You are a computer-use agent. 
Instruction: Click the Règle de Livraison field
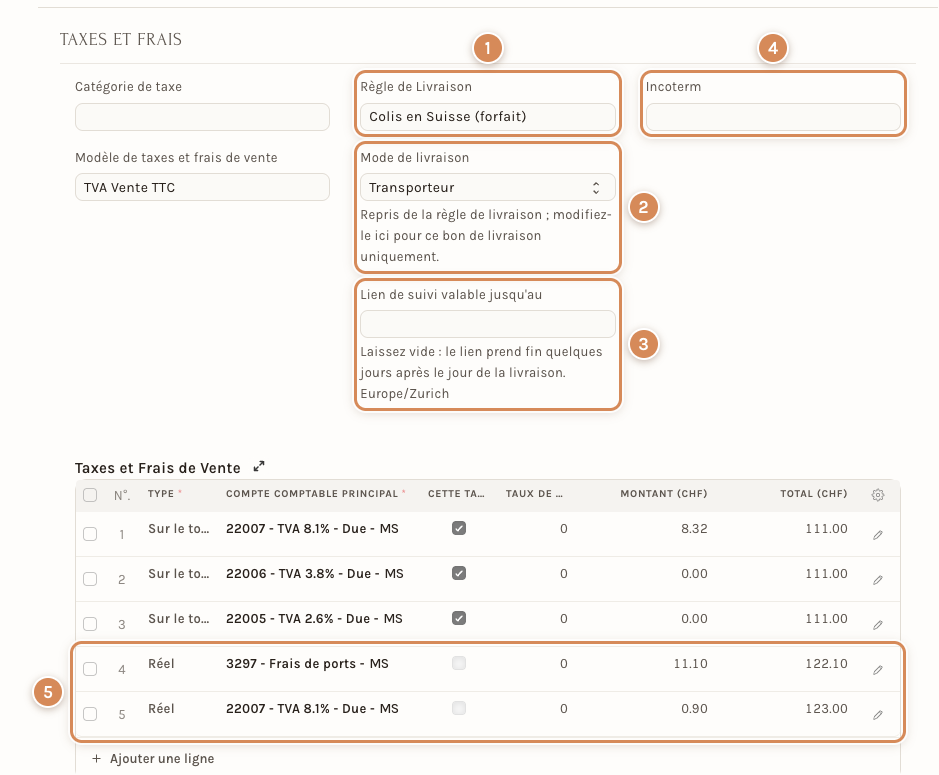click(x=487, y=117)
